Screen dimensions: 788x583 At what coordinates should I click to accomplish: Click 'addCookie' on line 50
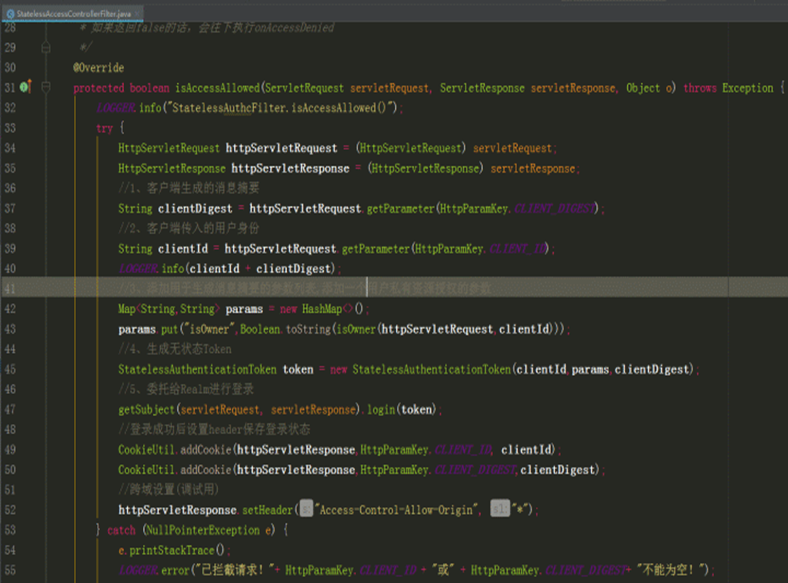click(206, 469)
